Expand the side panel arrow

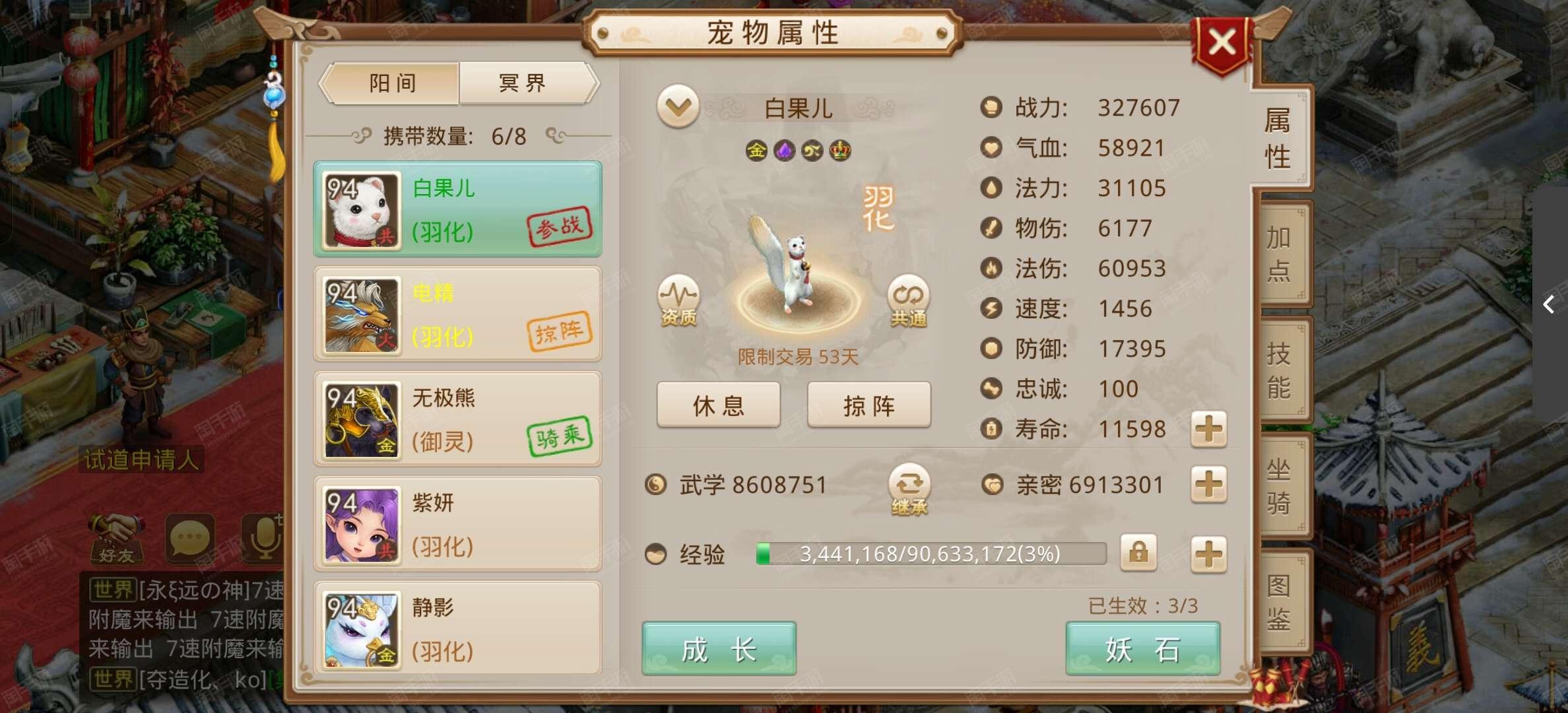(1549, 304)
